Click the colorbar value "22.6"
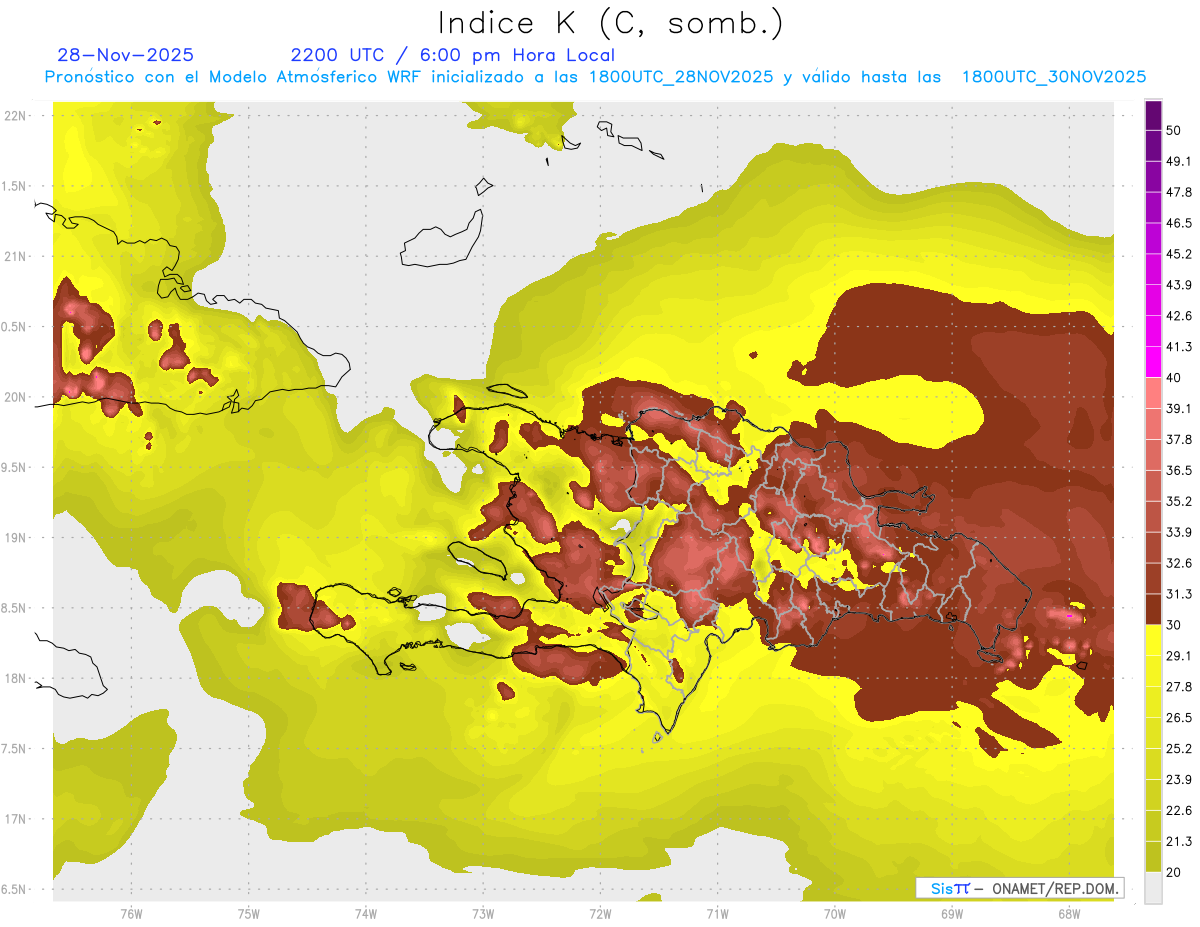1200x927 pixels. 1179,810
